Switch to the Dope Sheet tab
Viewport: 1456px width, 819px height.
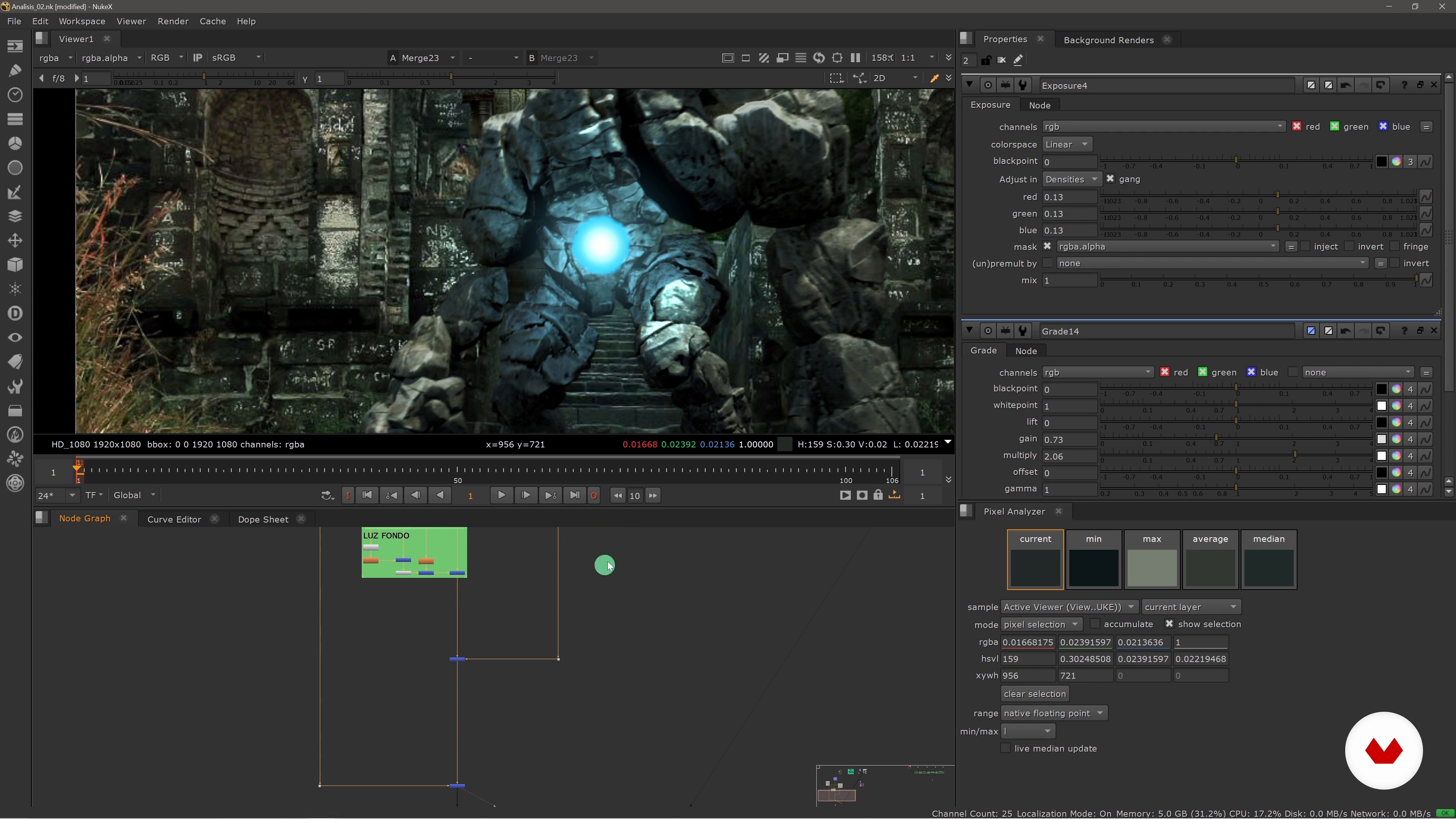(263, 519)
